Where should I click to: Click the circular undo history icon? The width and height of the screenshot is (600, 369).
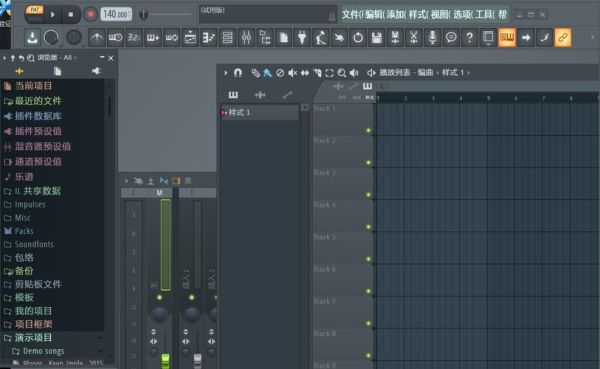tap(358, 38)
